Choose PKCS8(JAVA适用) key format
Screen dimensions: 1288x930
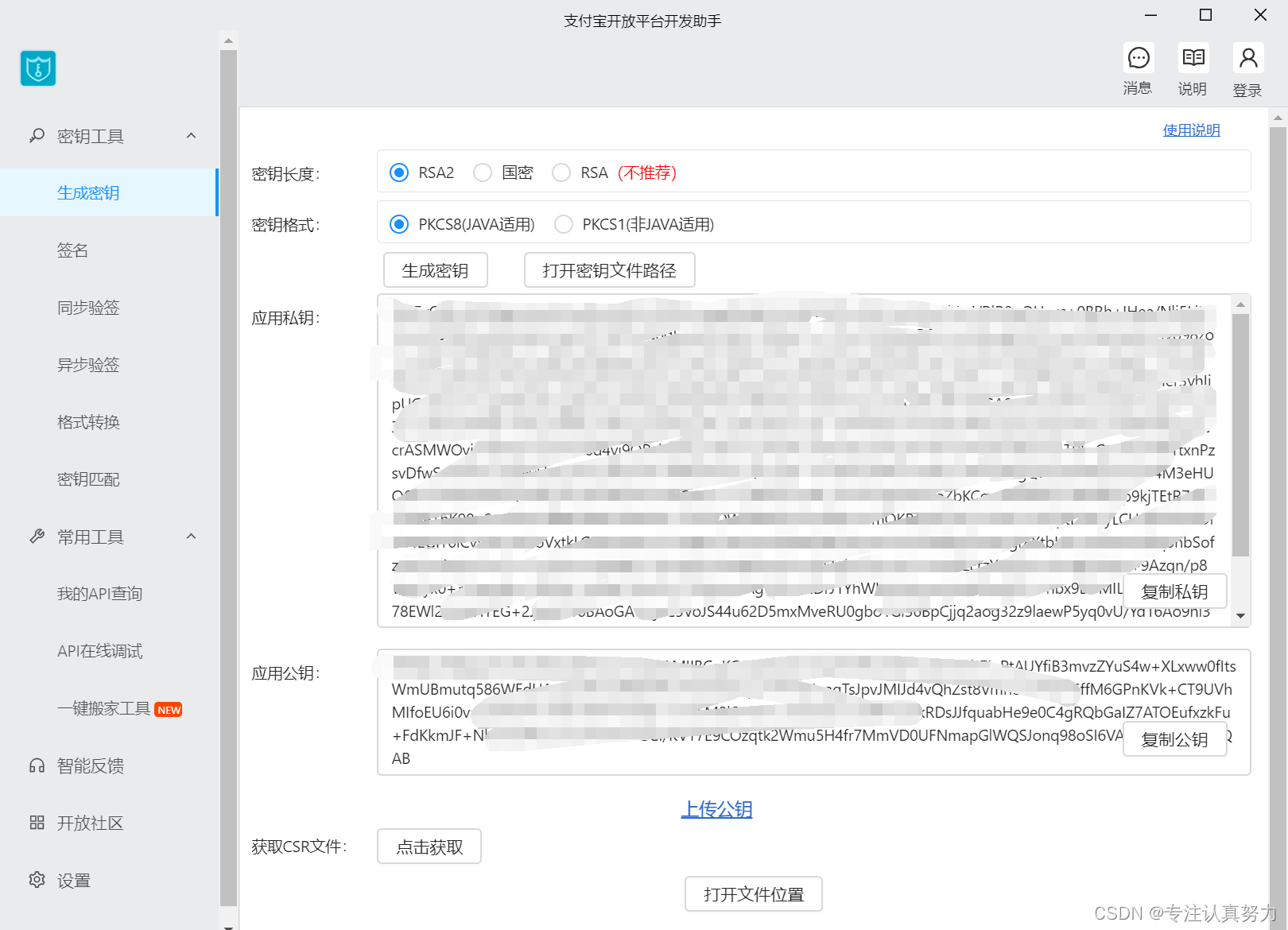coord(399,224)
